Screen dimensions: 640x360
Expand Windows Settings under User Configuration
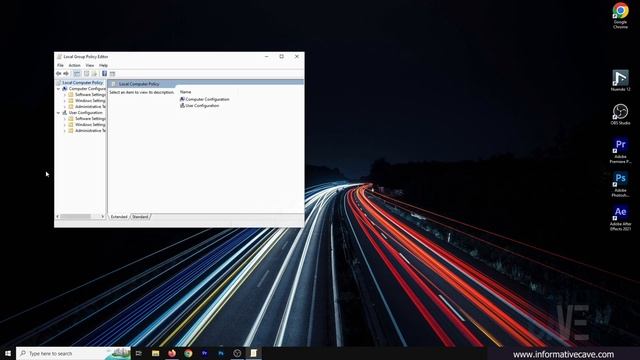click(x=64, y=124)
